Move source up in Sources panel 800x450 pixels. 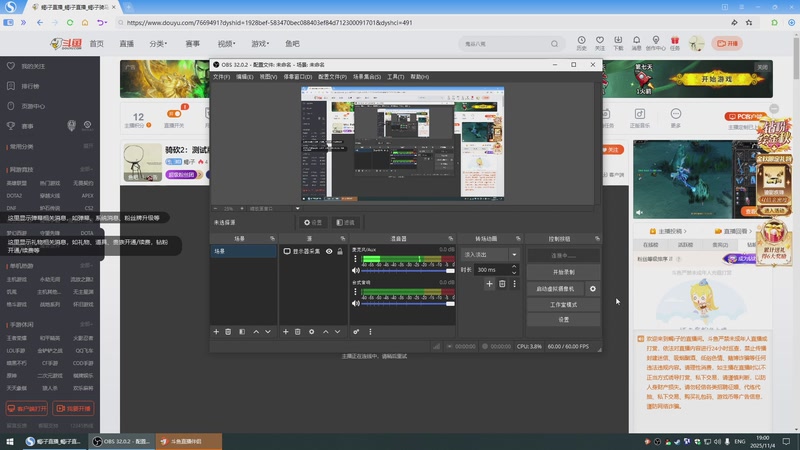[326, 332]
